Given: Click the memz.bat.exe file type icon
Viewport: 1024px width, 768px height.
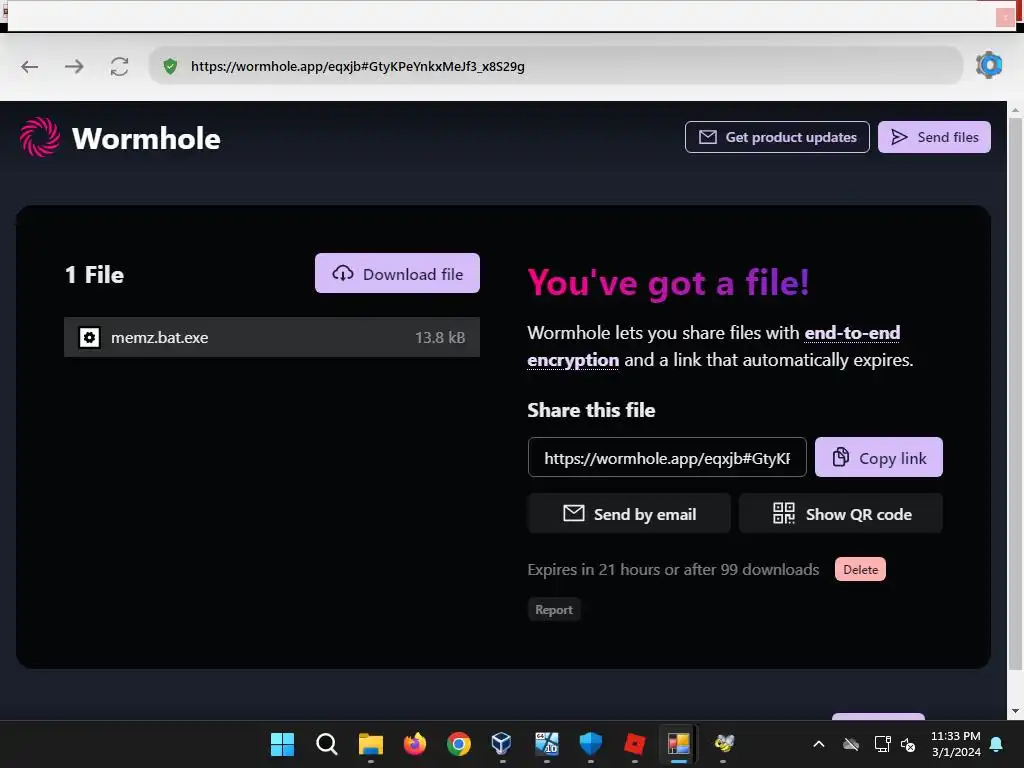Looking at the screenshot, I should point(89,337).
